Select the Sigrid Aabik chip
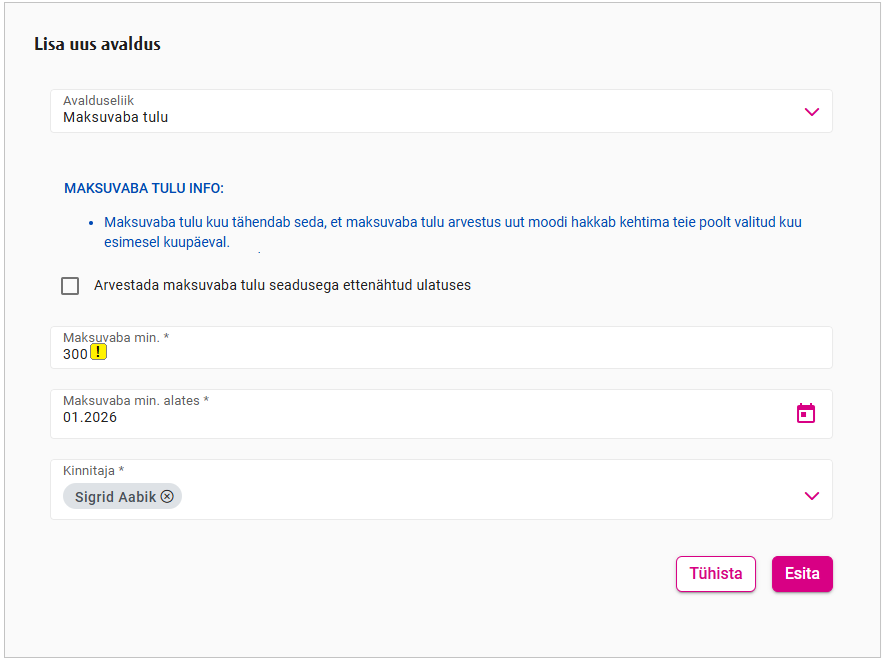 pos(115,497)
